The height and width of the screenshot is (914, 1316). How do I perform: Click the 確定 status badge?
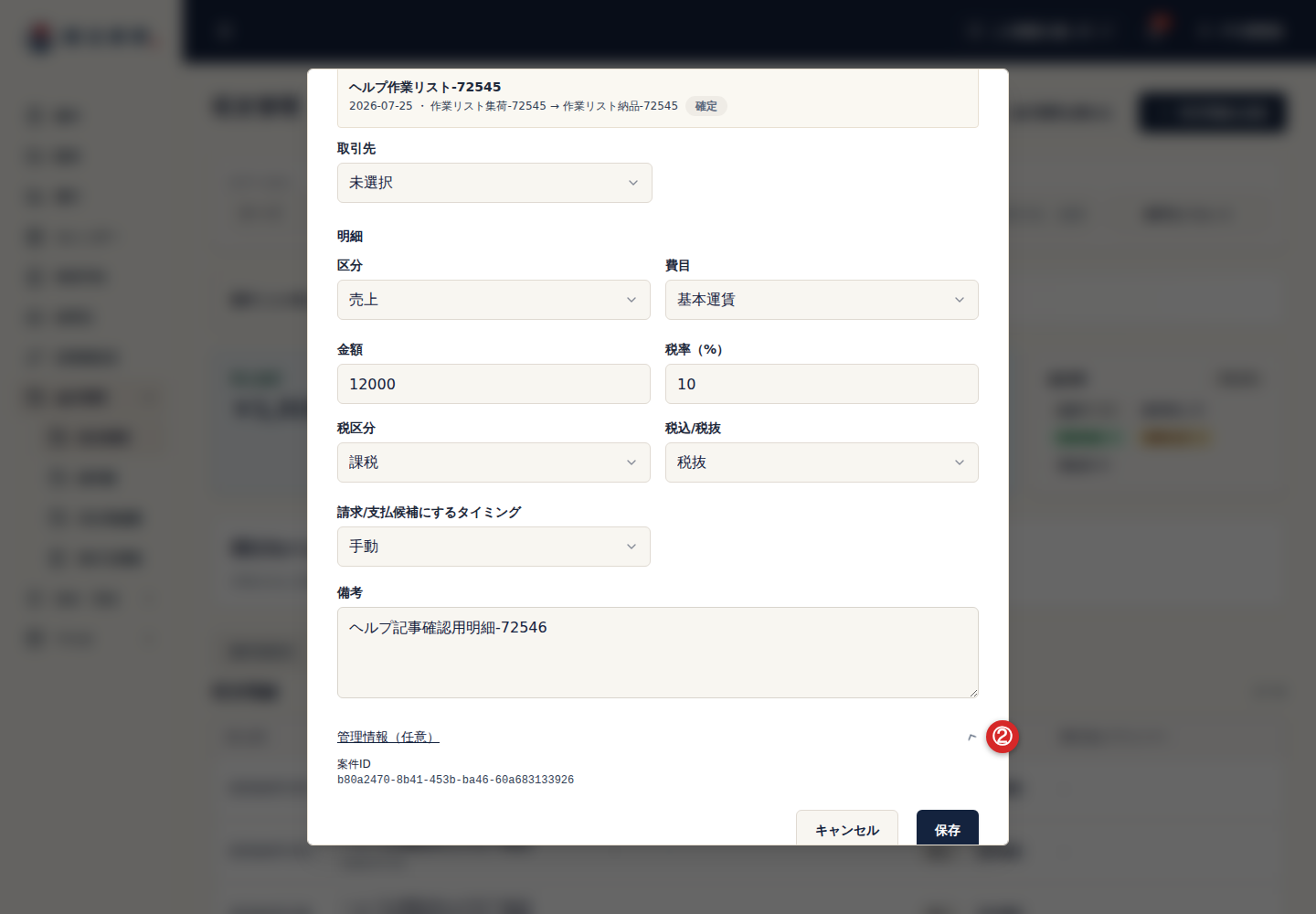point(706,106)
